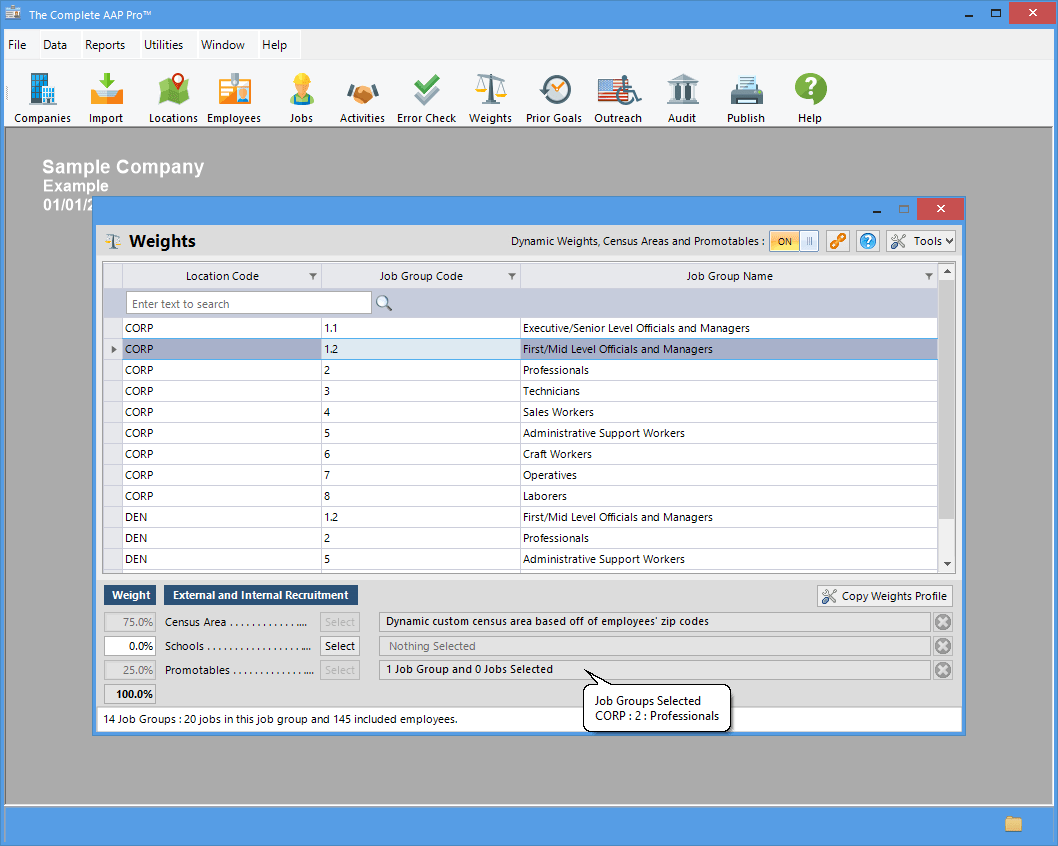This screenshot has height=846, width=1058.
Task: Click the grid scroll up arrow
Action: coord(947,271)
